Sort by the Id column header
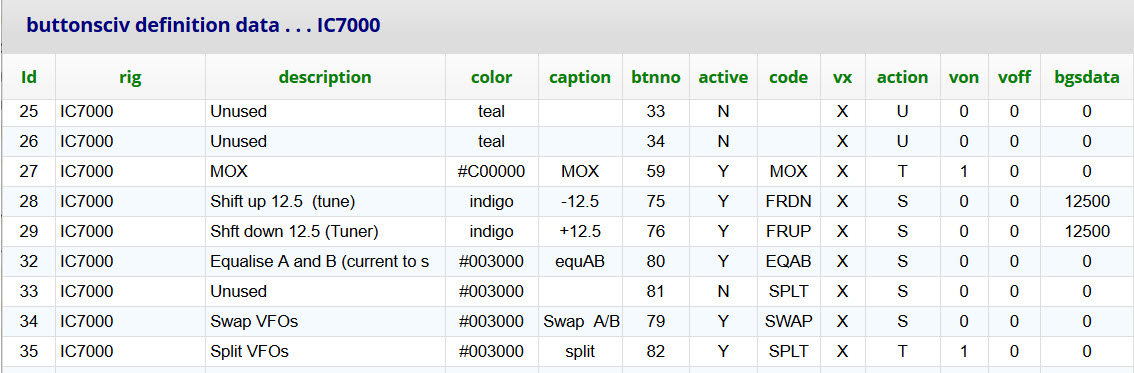 coord(28,77)
